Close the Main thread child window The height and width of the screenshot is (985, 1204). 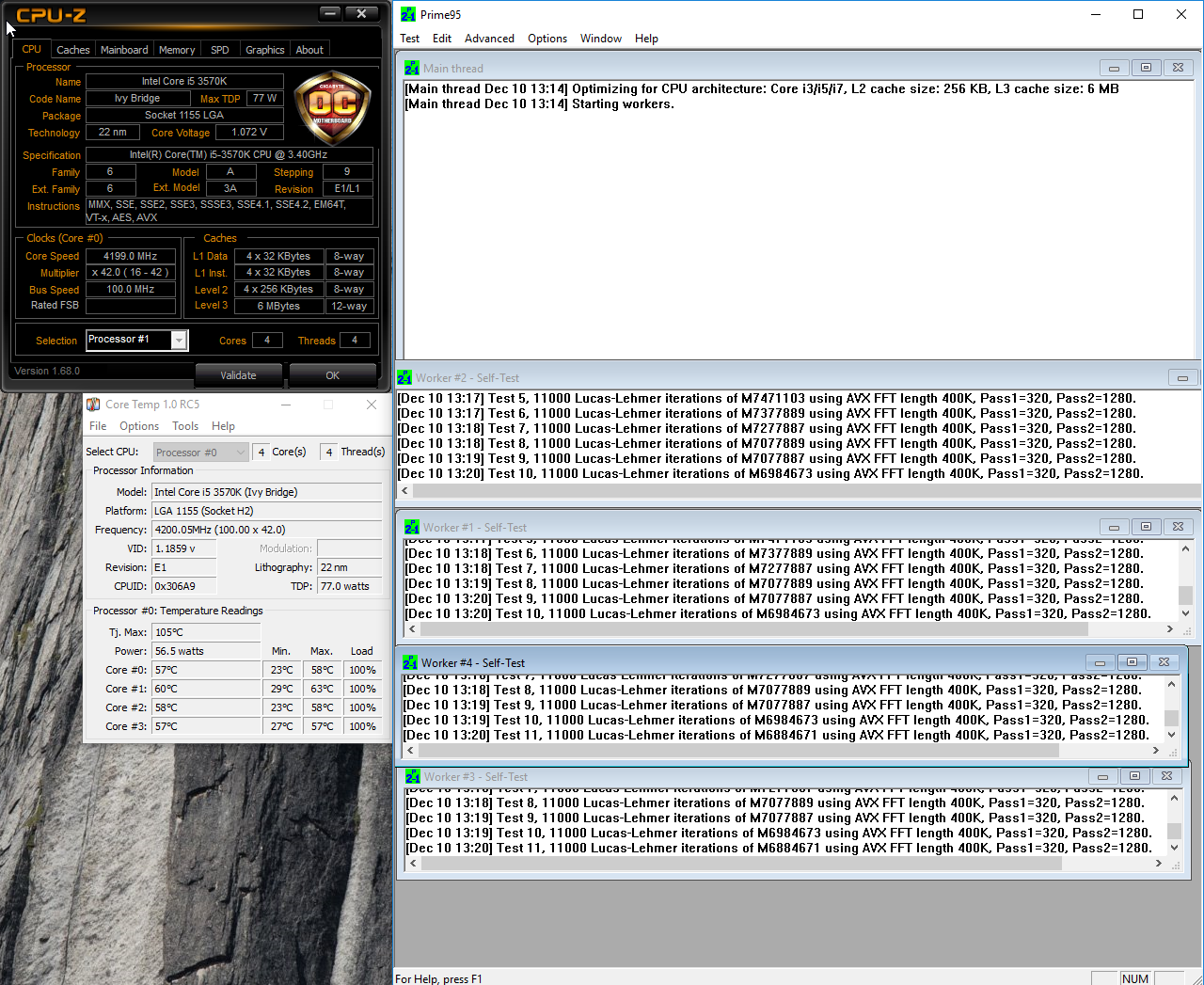click(1178, 68)
